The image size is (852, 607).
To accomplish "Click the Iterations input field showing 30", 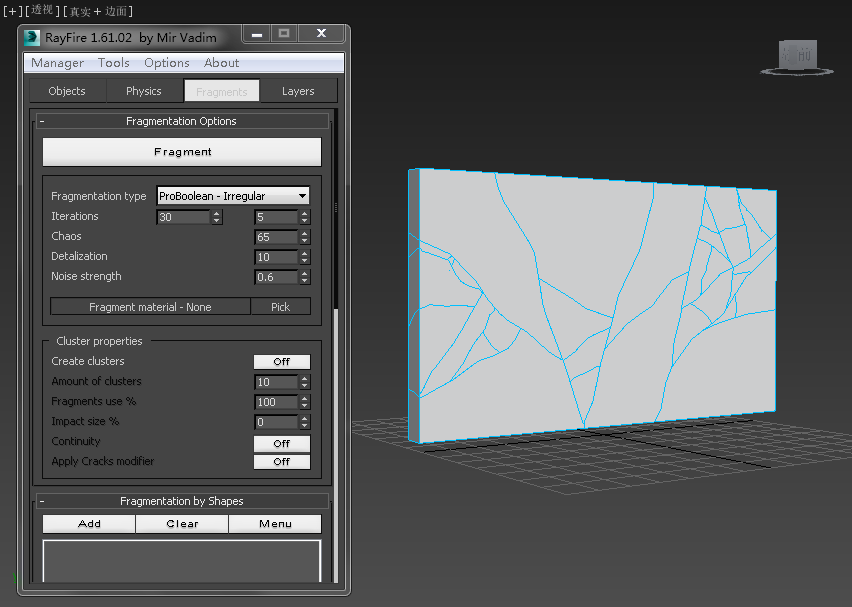I will tap(183, 217).
